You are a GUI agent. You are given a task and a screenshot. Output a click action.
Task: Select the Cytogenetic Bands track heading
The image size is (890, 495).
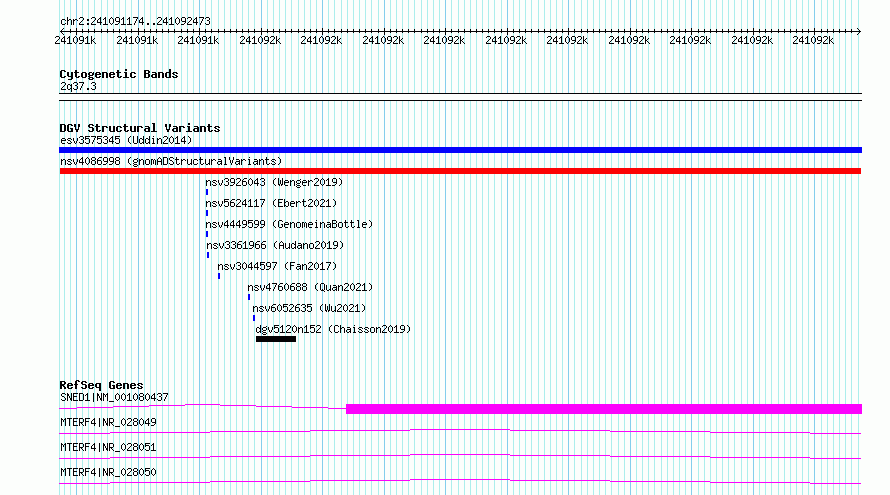pos(119,74)
